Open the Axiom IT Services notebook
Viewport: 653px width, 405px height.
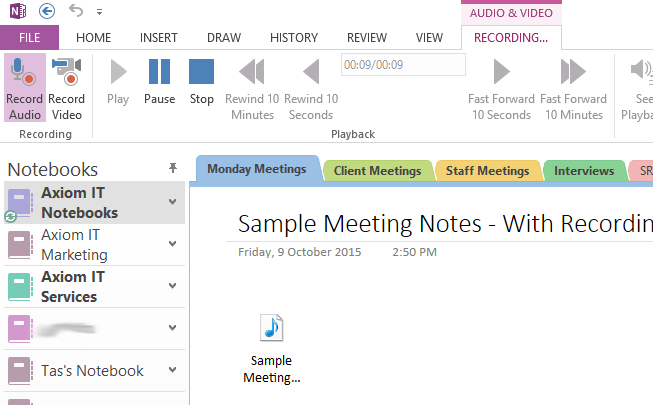(94, 287)
